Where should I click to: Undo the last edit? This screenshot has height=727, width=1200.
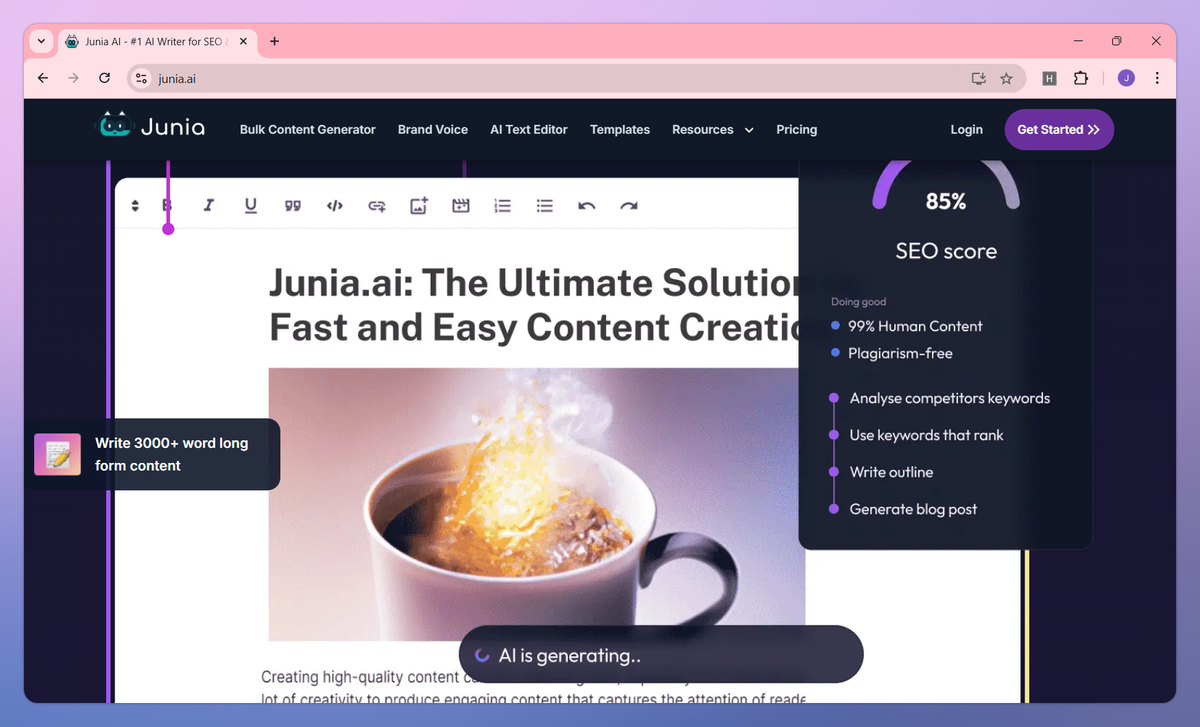587,206
